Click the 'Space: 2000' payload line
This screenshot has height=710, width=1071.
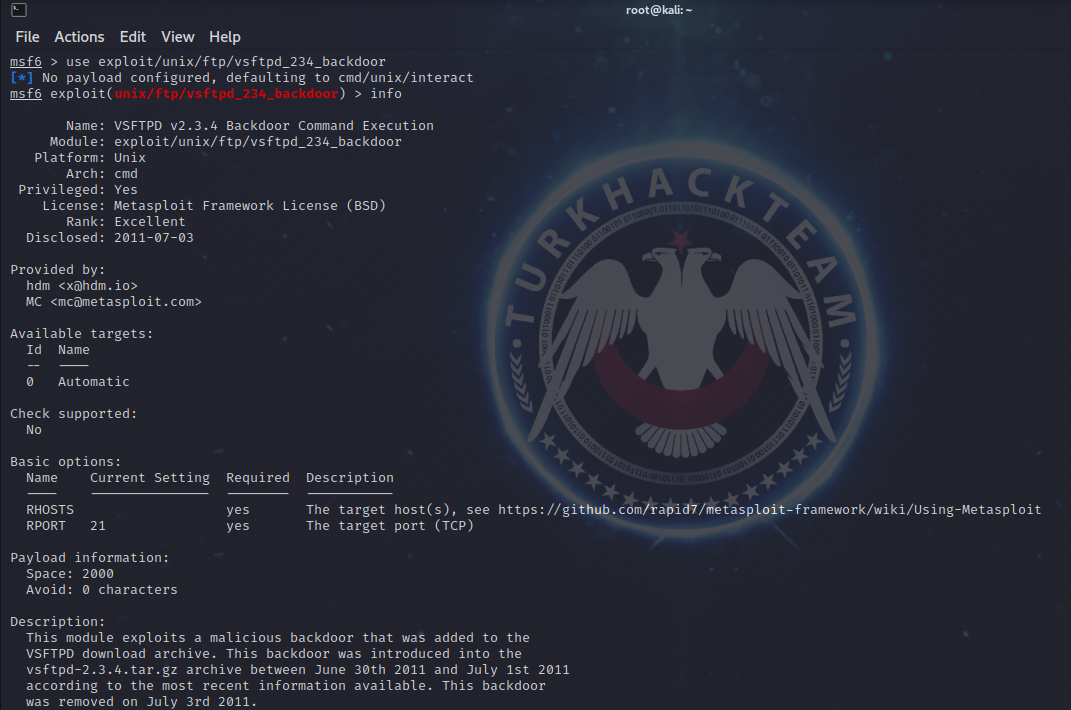70,573
